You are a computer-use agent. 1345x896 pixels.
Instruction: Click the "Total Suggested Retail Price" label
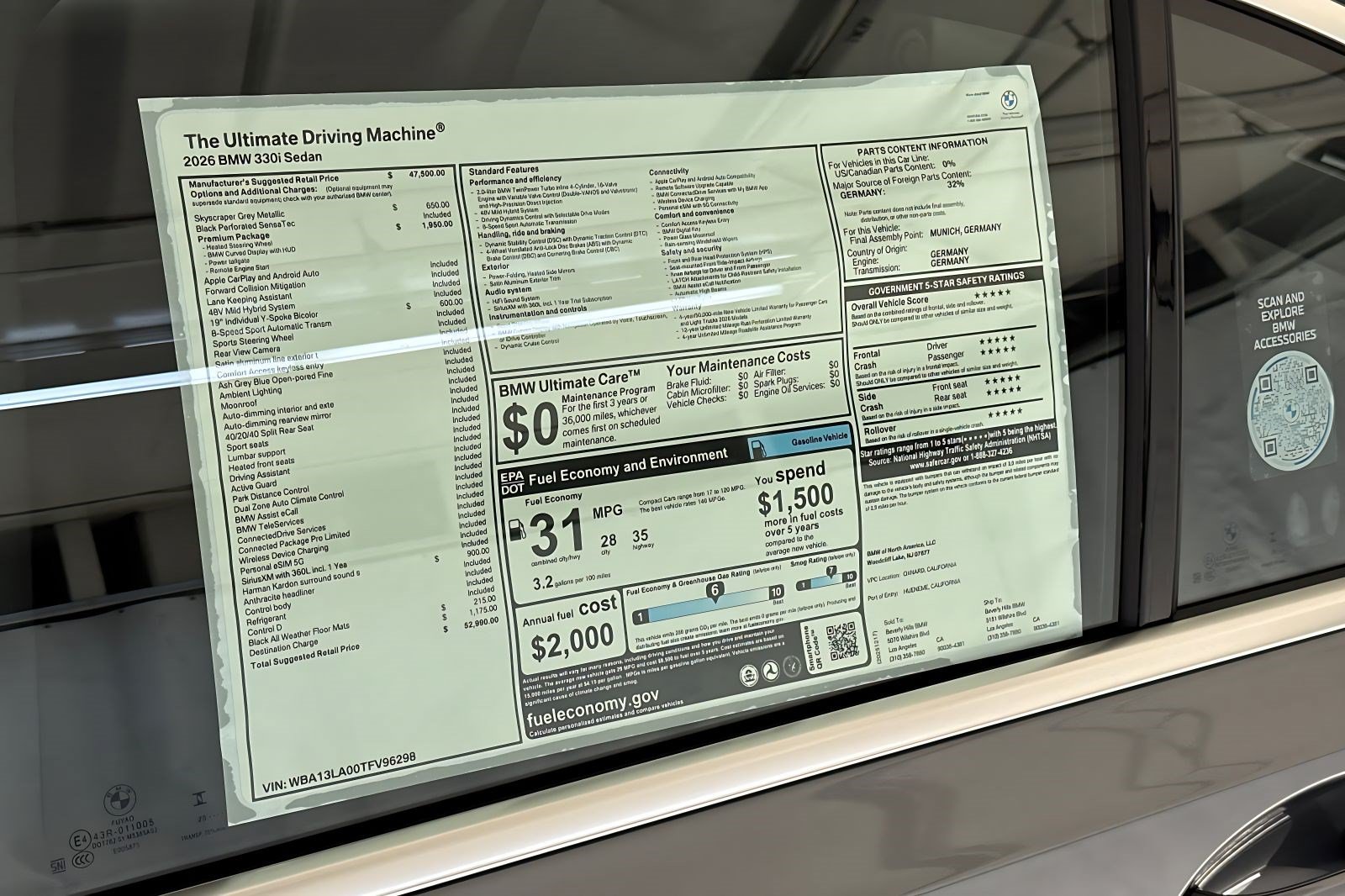tap(304, 656)
